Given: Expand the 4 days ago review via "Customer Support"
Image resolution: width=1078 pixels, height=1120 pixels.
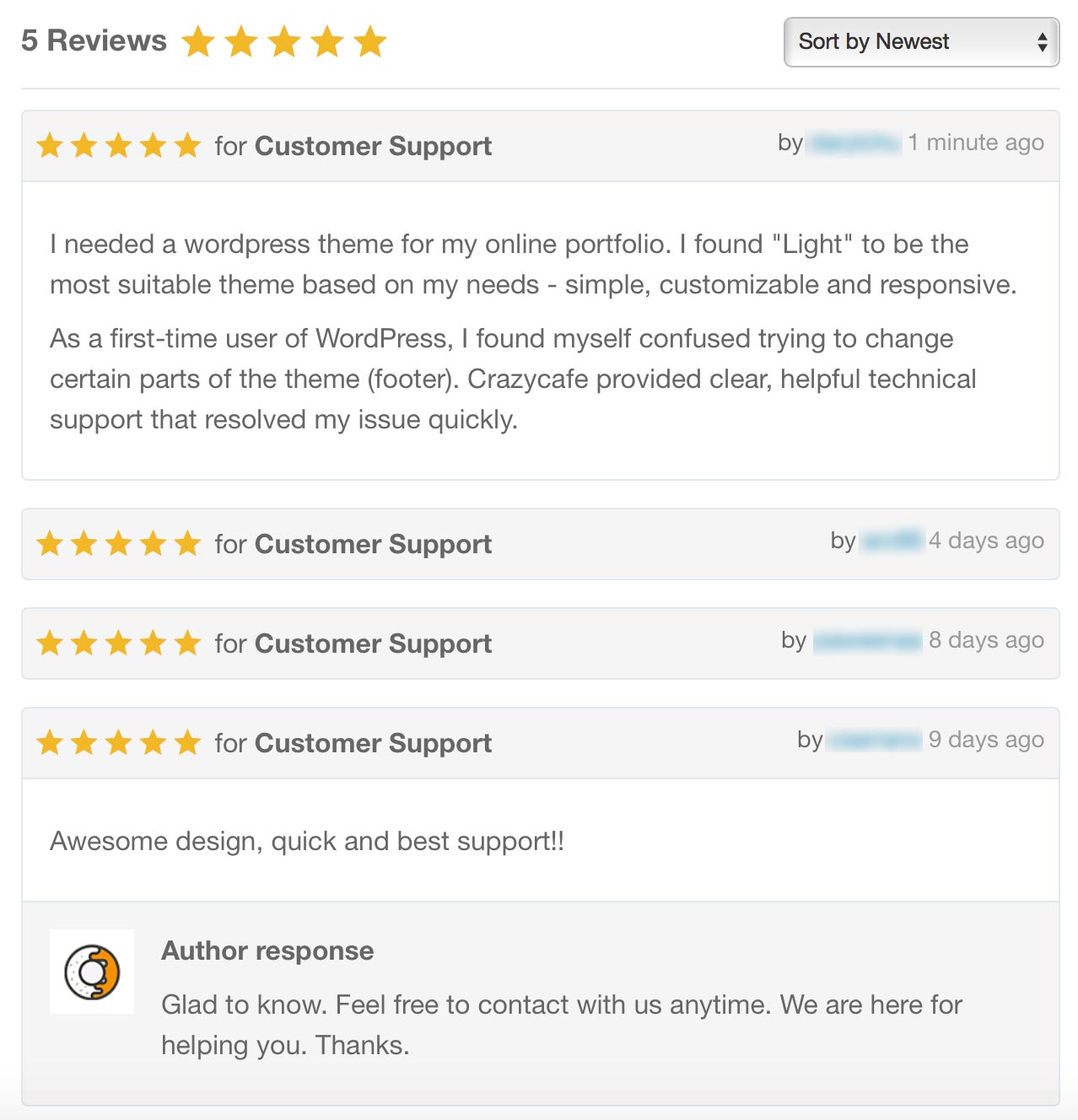Looking at the screenshot, I should [373, 545].
